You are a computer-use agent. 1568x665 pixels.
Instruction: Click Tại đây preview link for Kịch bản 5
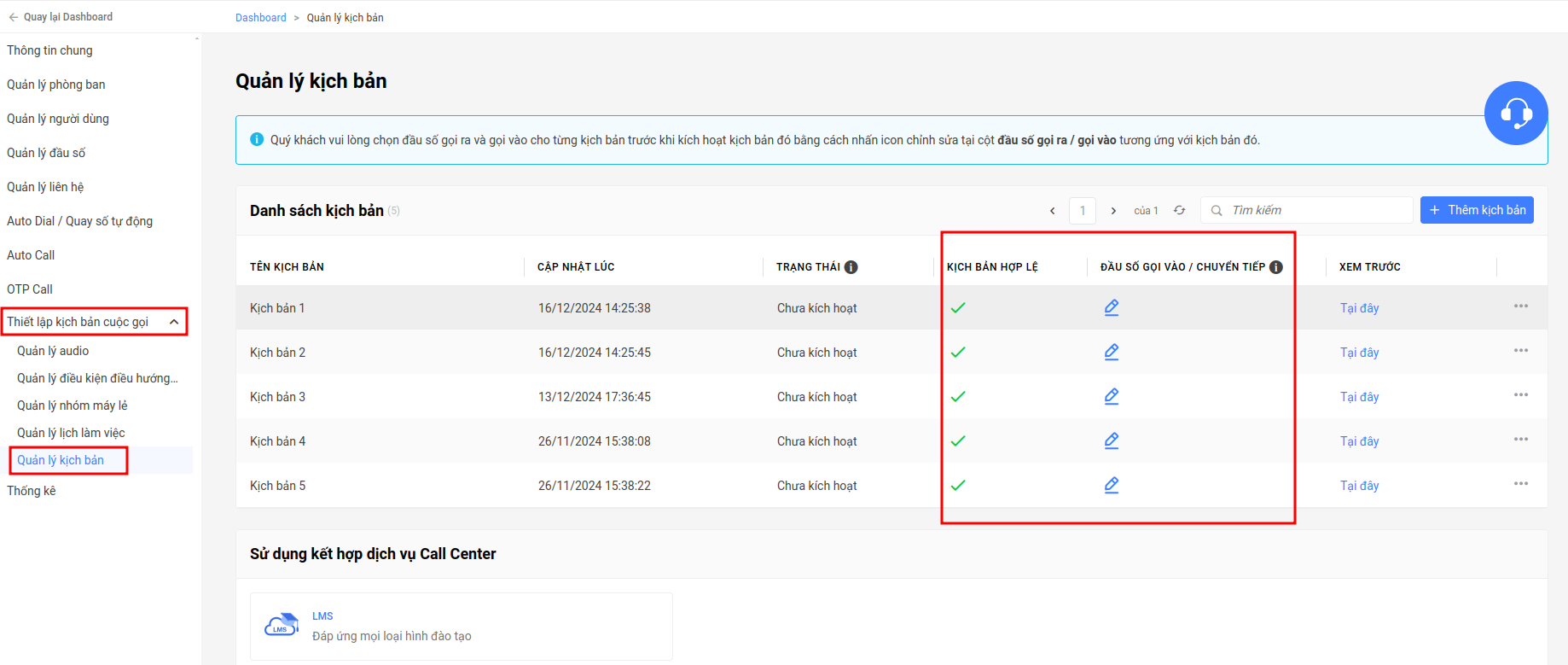point(1359,486)
